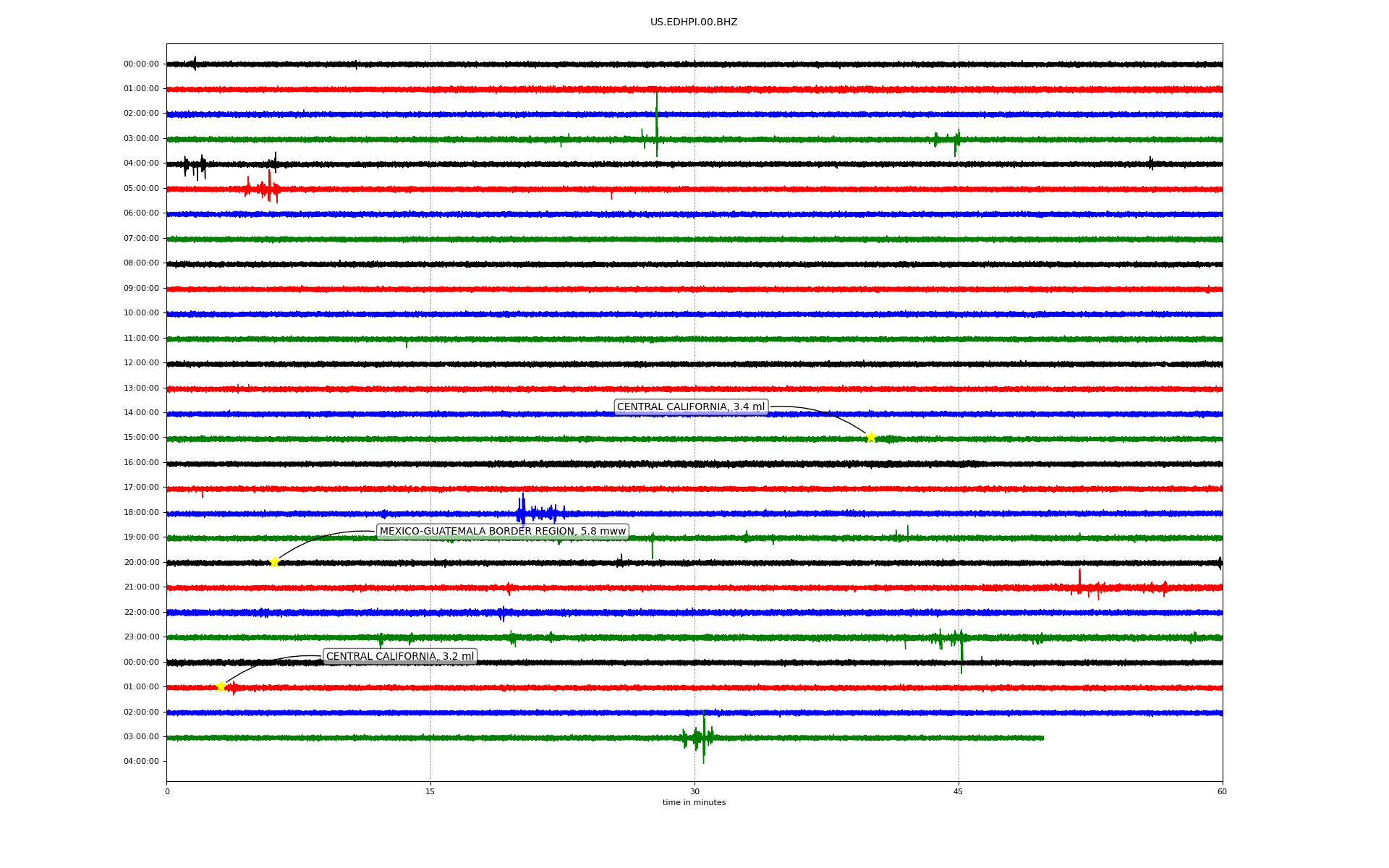1389x868 pixels.
Task: Click the 18:00:00 row time label
Action: 141,513
